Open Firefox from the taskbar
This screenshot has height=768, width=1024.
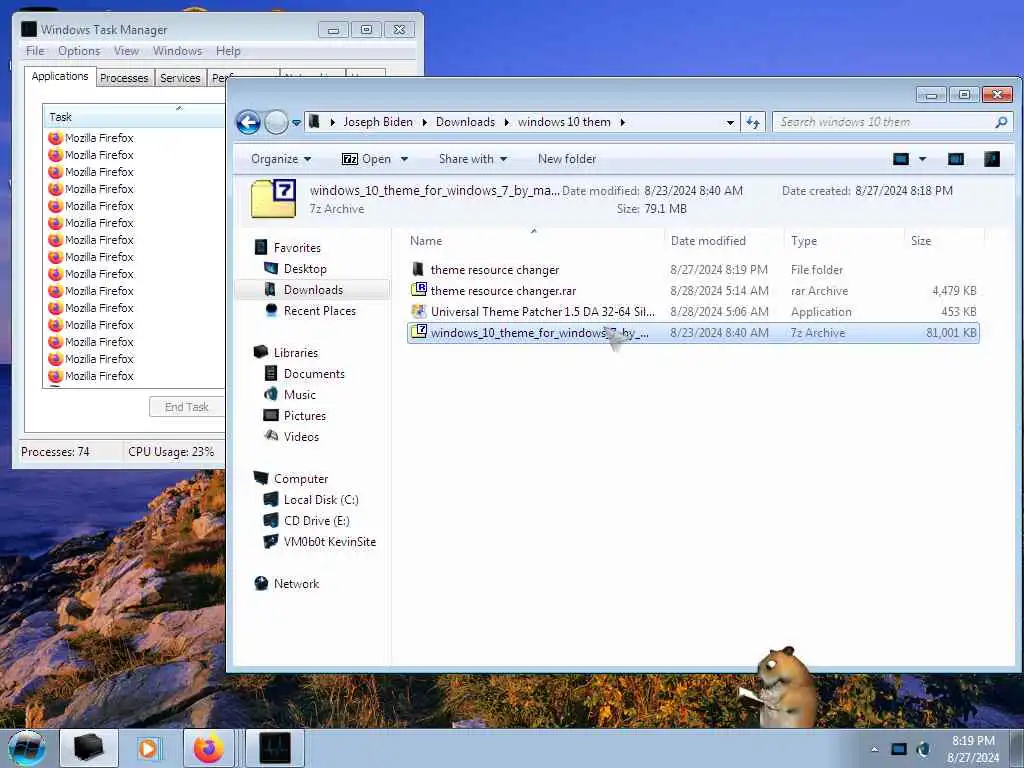pyautogui.click(x=208, y=748)
